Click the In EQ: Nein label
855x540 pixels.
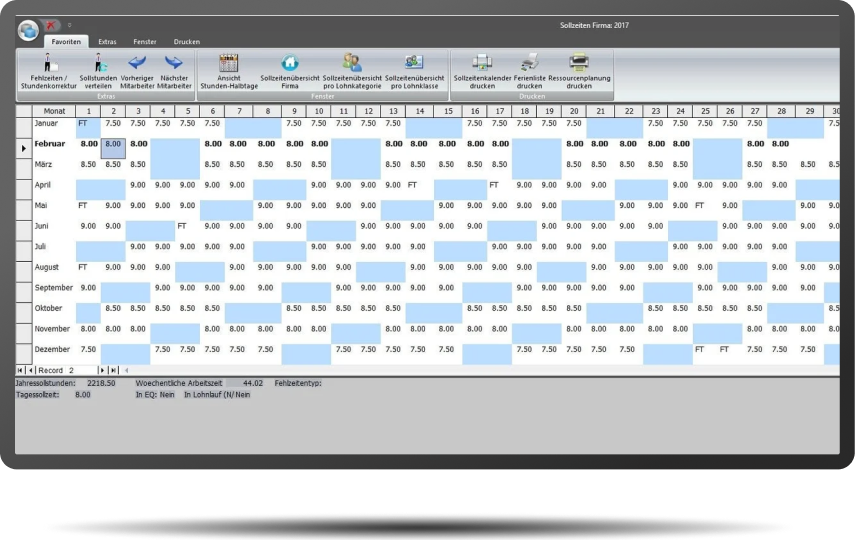point(155,395)
